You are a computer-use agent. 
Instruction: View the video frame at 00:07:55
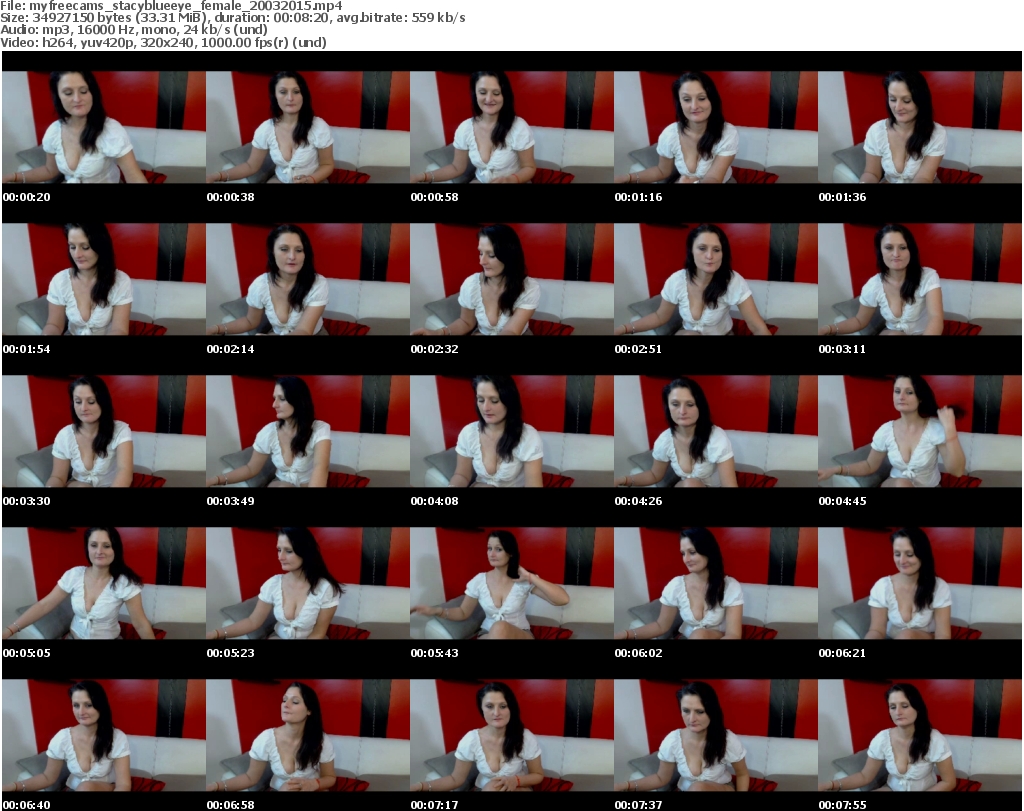point(920,735)
